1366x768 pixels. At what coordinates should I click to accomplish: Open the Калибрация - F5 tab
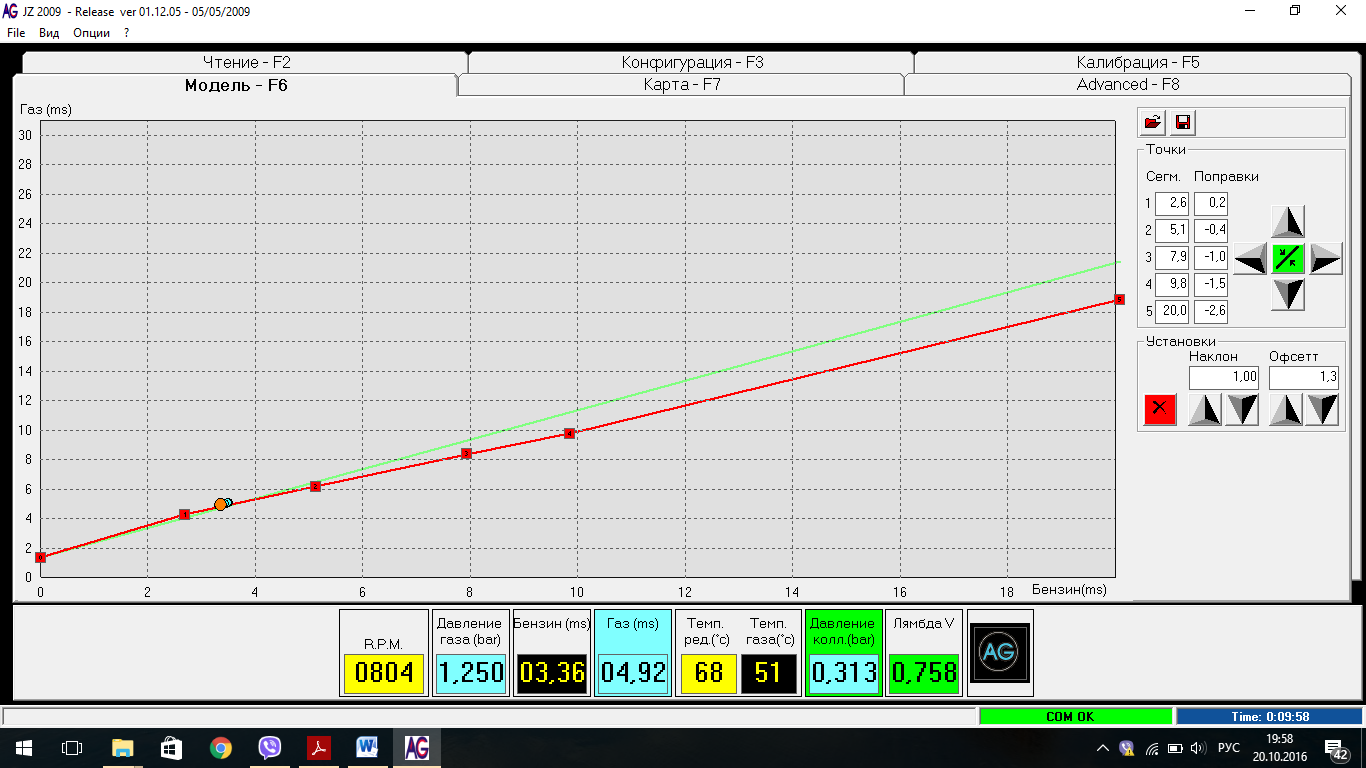click(x=1137, y=62)
